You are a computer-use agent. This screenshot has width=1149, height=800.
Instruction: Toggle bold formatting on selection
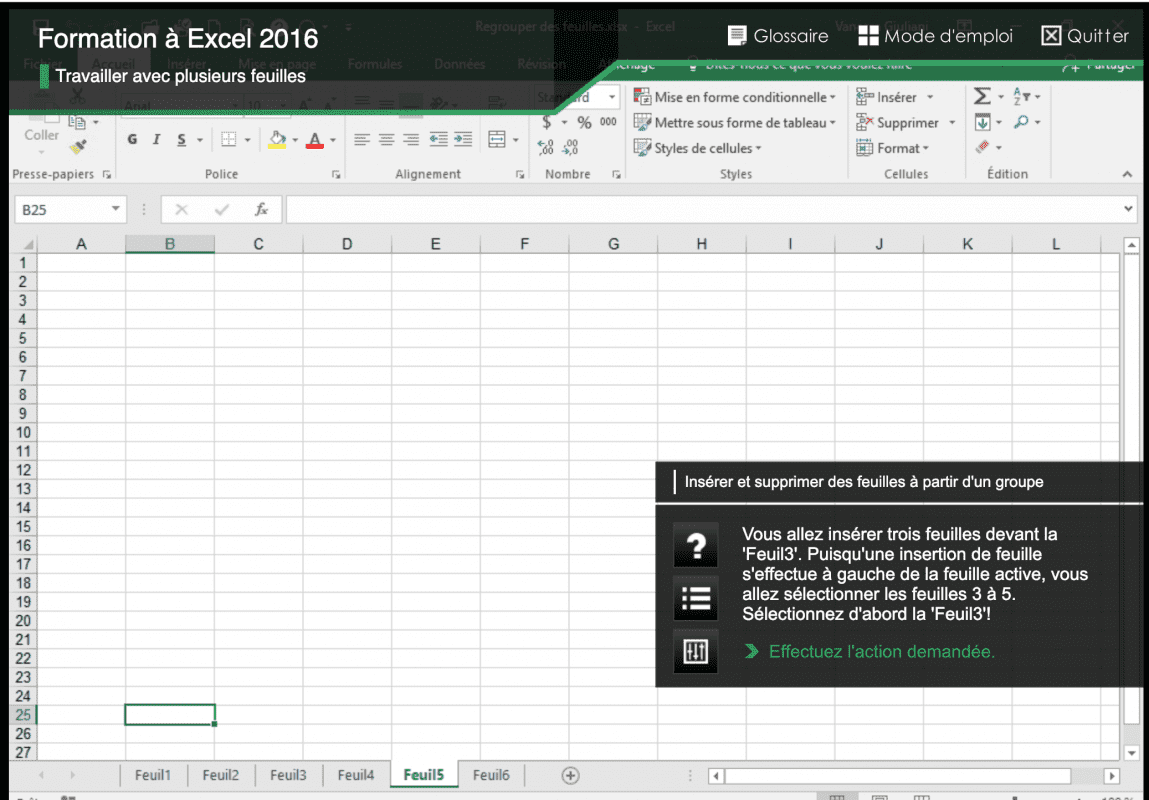tap(131, 140)
